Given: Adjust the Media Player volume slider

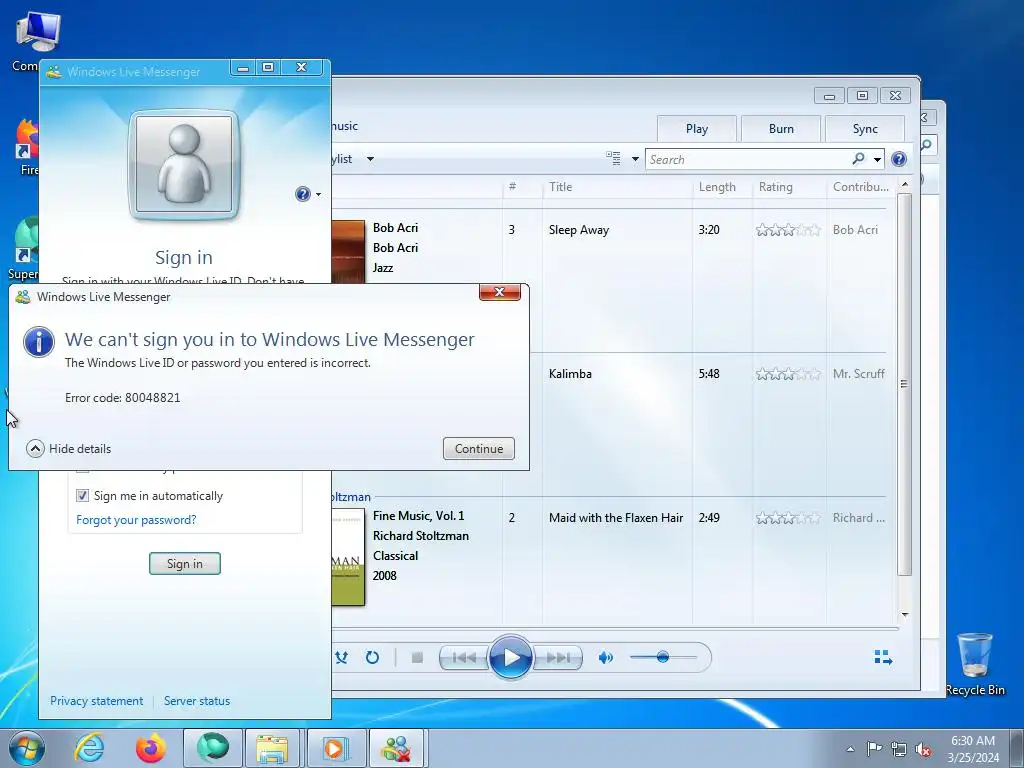Looking at the screenshot, I should pos(663,657).
